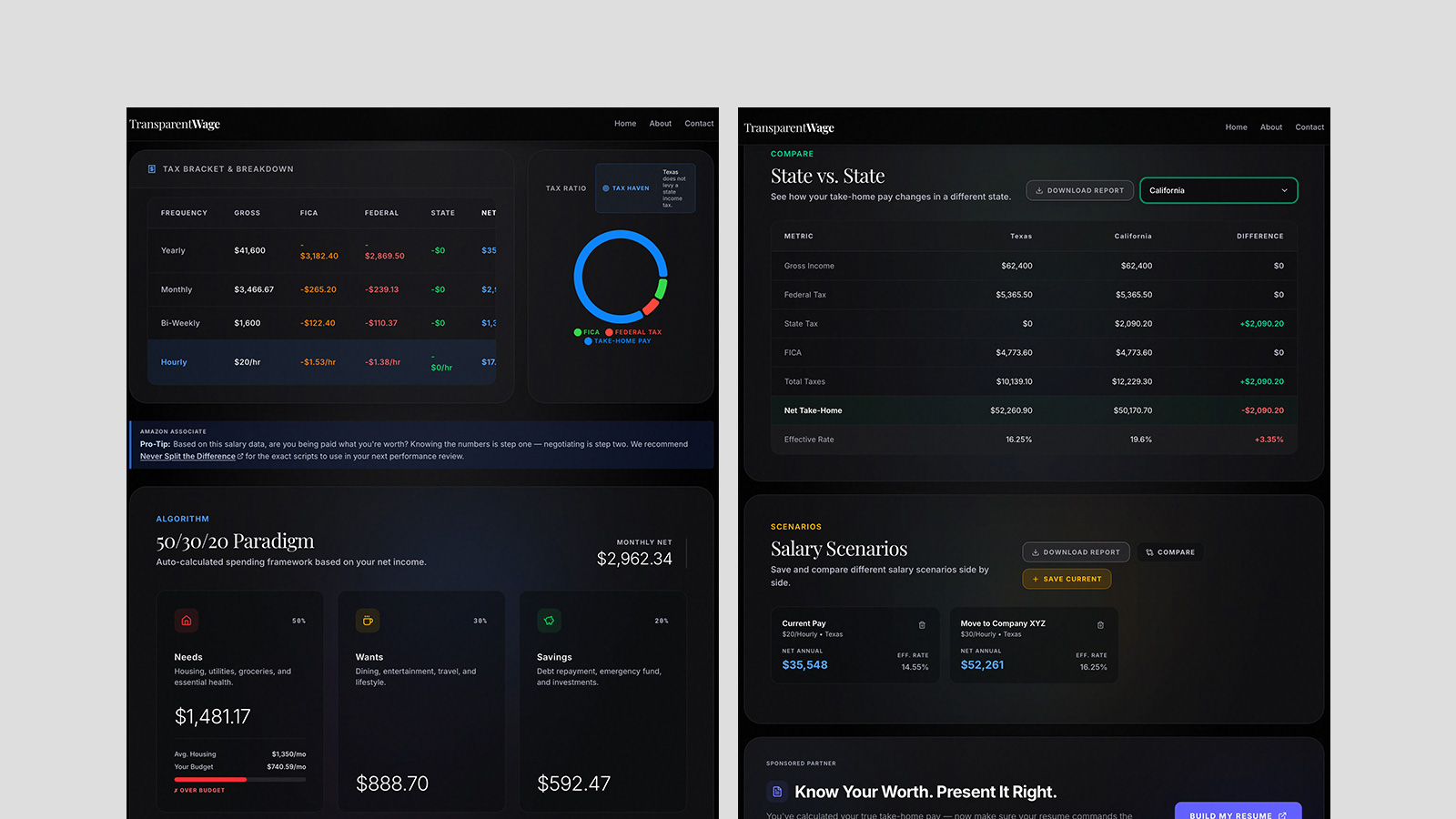Click the TransparentWage logo on the right page

[x=789, y=128]
